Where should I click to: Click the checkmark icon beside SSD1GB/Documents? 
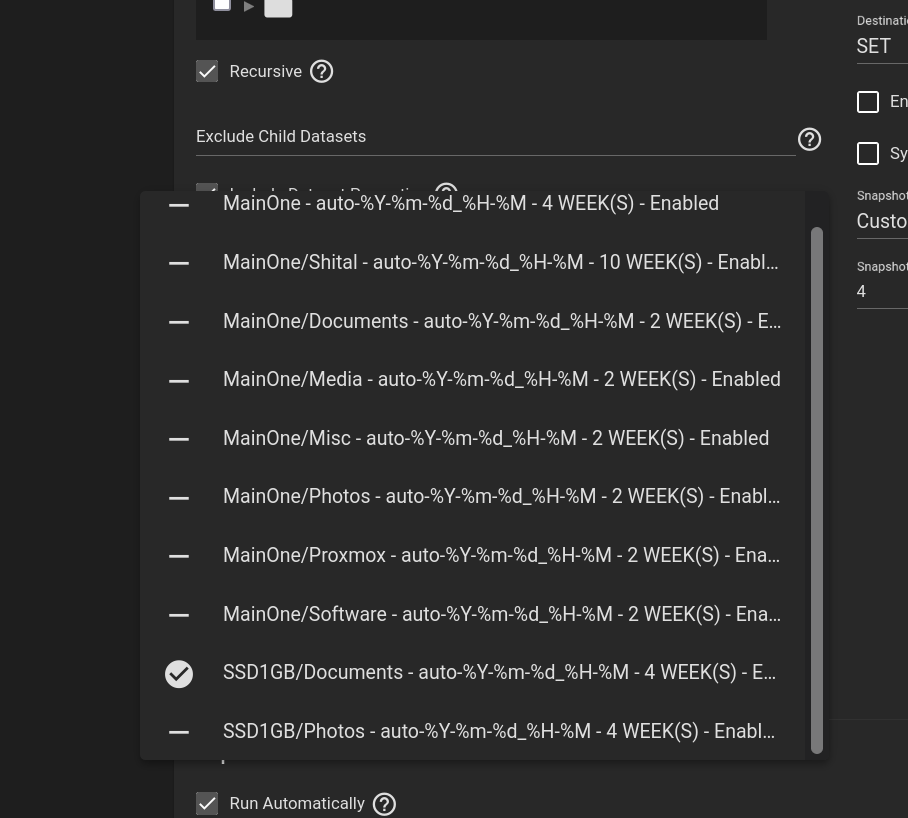coord(179,674)
